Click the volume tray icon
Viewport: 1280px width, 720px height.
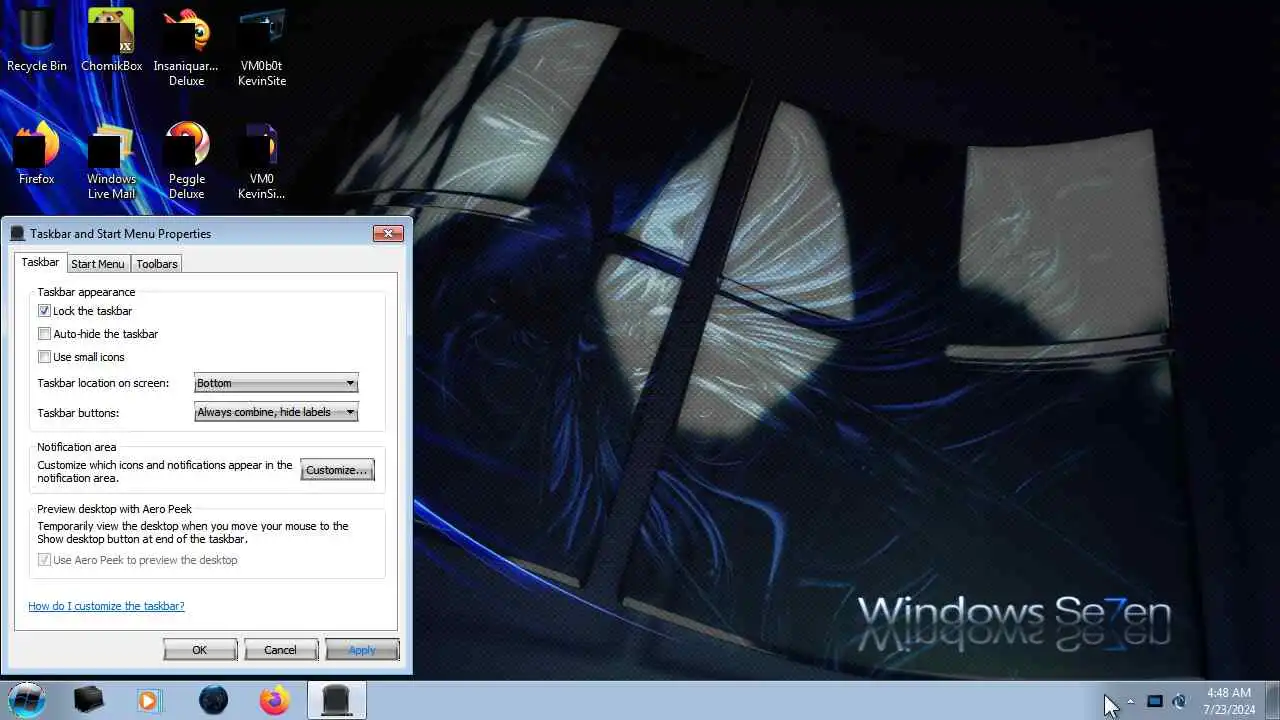coord(1180,701)
